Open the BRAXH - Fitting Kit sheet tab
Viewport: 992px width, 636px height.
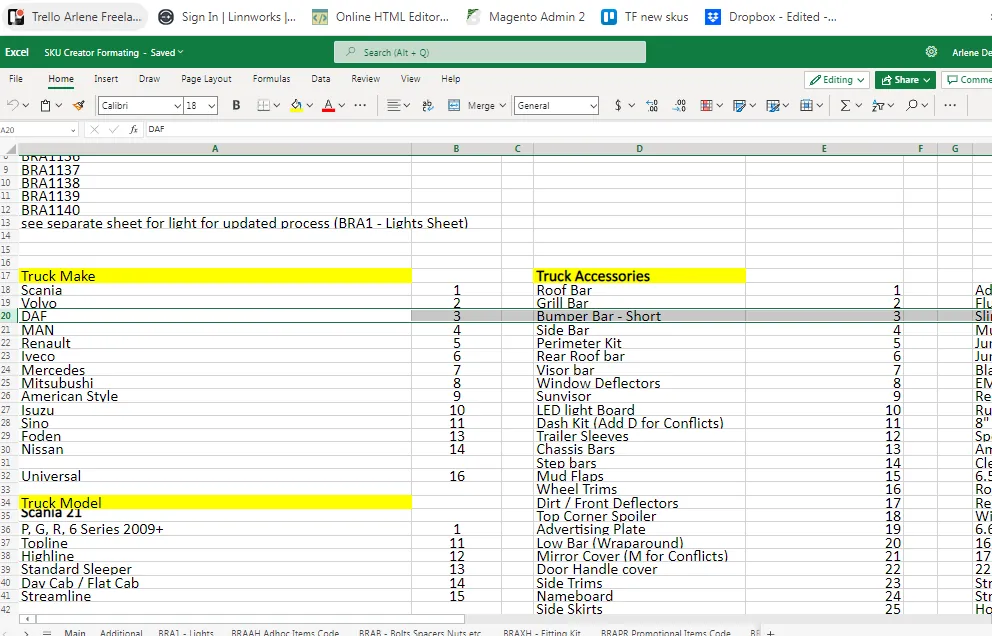[542, 632]
